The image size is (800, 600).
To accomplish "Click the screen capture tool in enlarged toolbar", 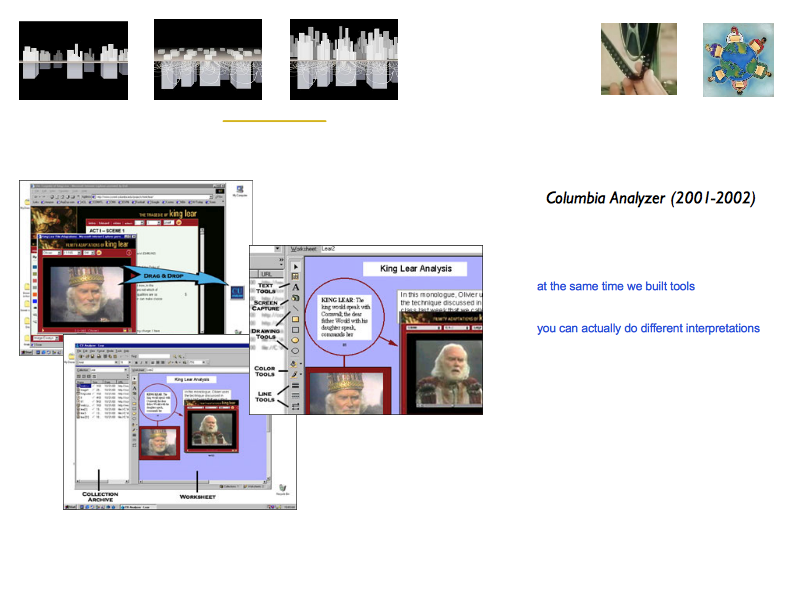I will coord(295,298).
